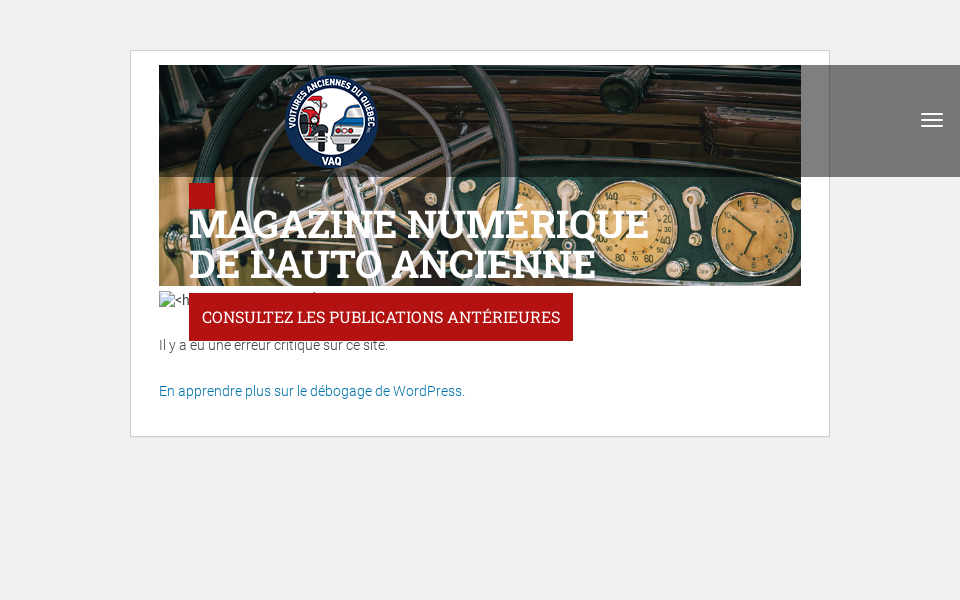Viewport: 960px width, 600px height.
Task: Click the VAQ text inside the logo
Action: pos(331,160)
